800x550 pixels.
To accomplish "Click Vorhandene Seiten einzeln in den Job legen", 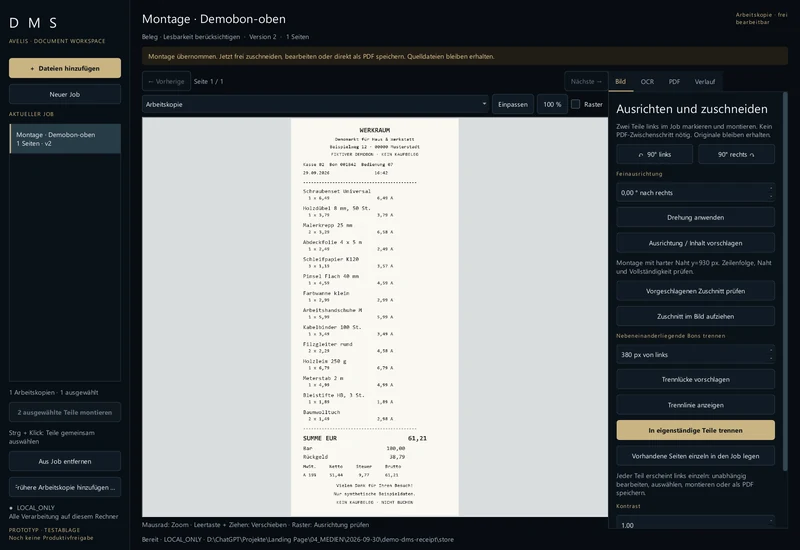I will click(695, 456).
